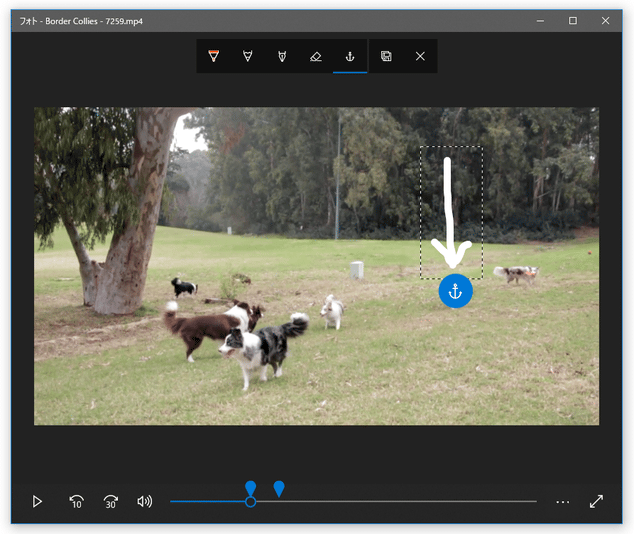Maximize the Photos window
Image resolution: width=634 pixels, height=534 pixels.
point(573,20)
